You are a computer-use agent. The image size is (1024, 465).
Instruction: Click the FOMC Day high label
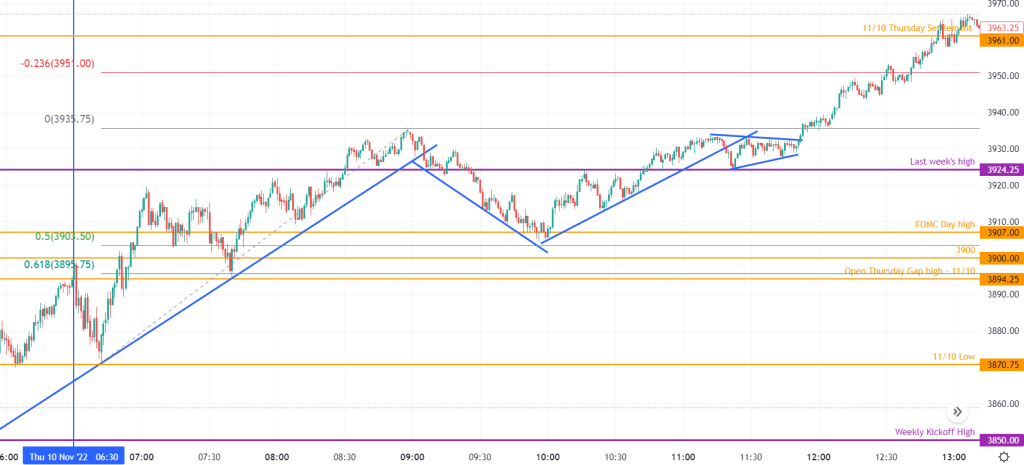[x=944, y=224]
